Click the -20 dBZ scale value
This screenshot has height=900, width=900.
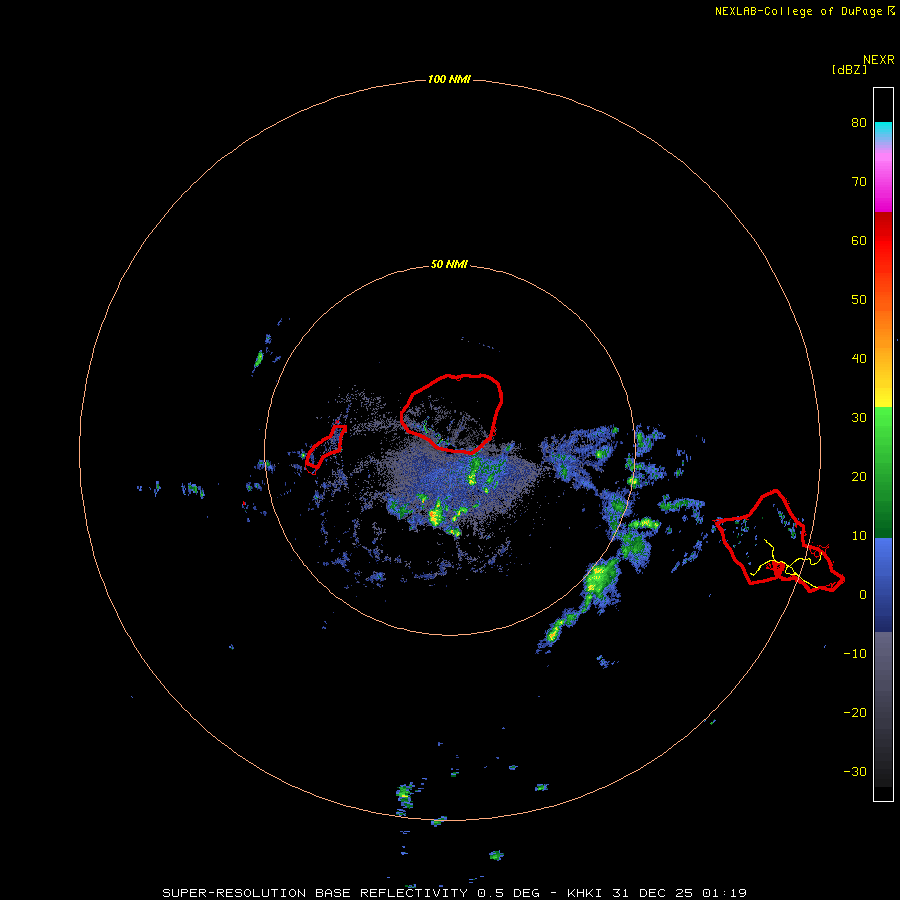pos(855,712)
